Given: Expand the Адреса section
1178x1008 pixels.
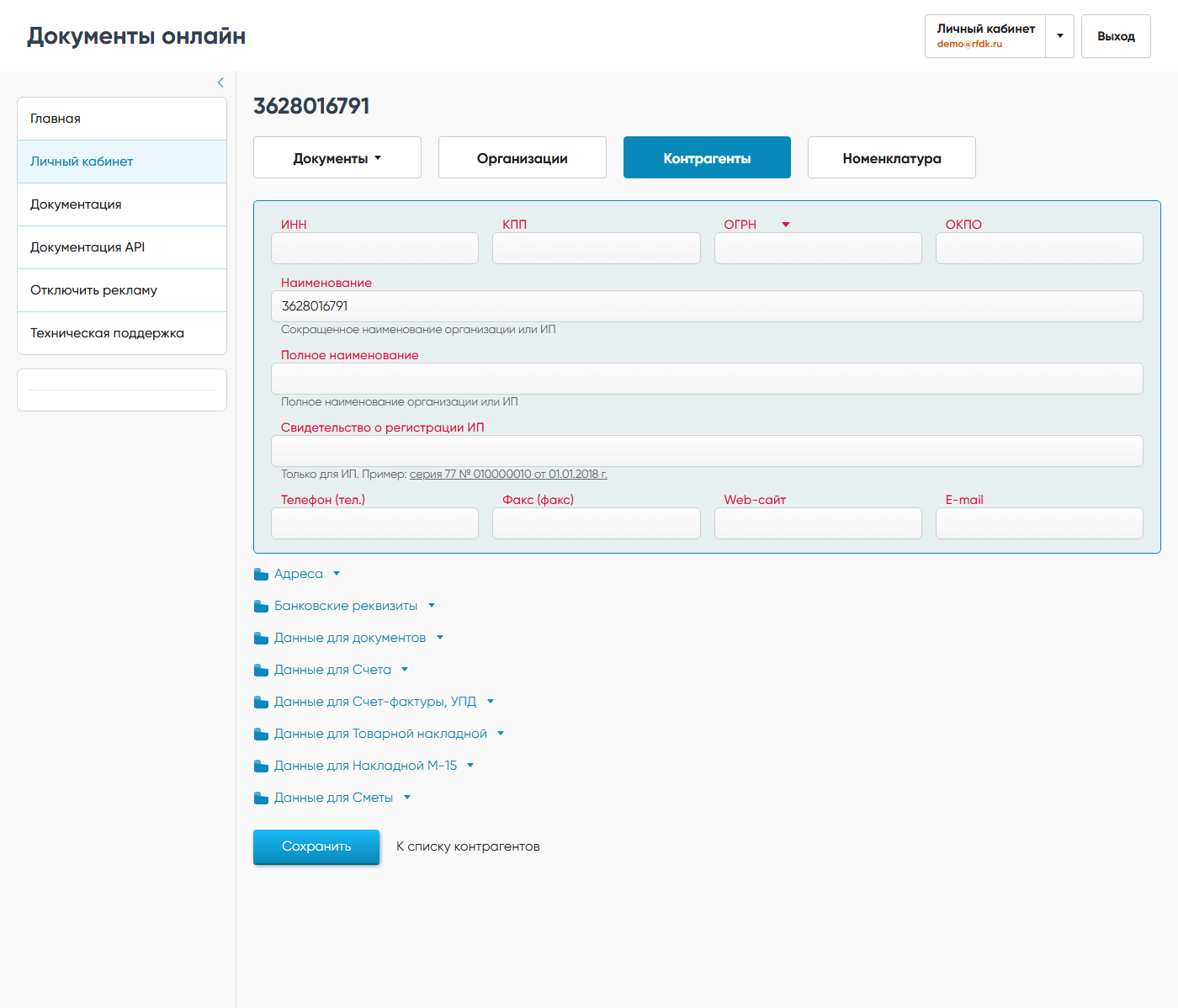Looking at the screenshot, I should pyautogui.click(x=299, y=574).
